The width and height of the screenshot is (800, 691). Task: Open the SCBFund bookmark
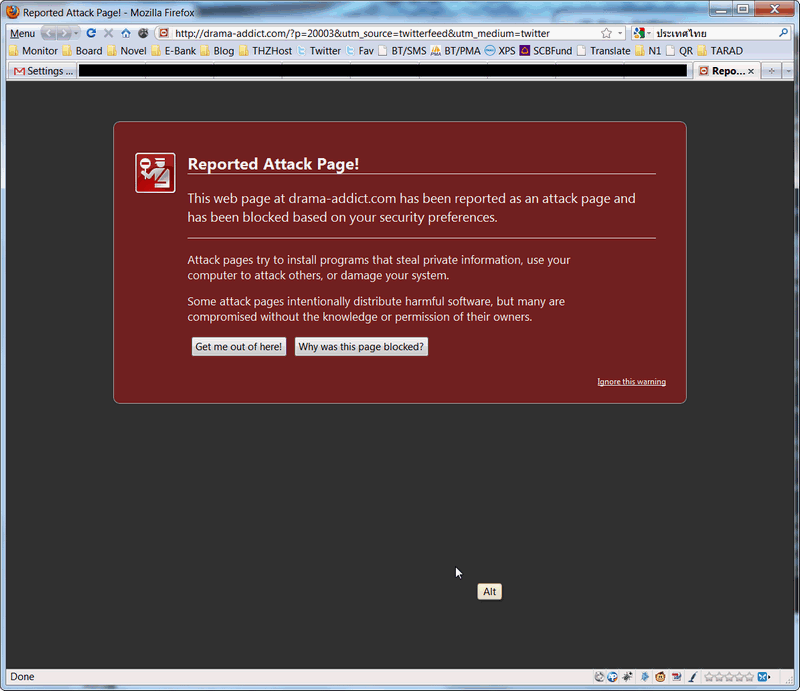pos(546,51)
